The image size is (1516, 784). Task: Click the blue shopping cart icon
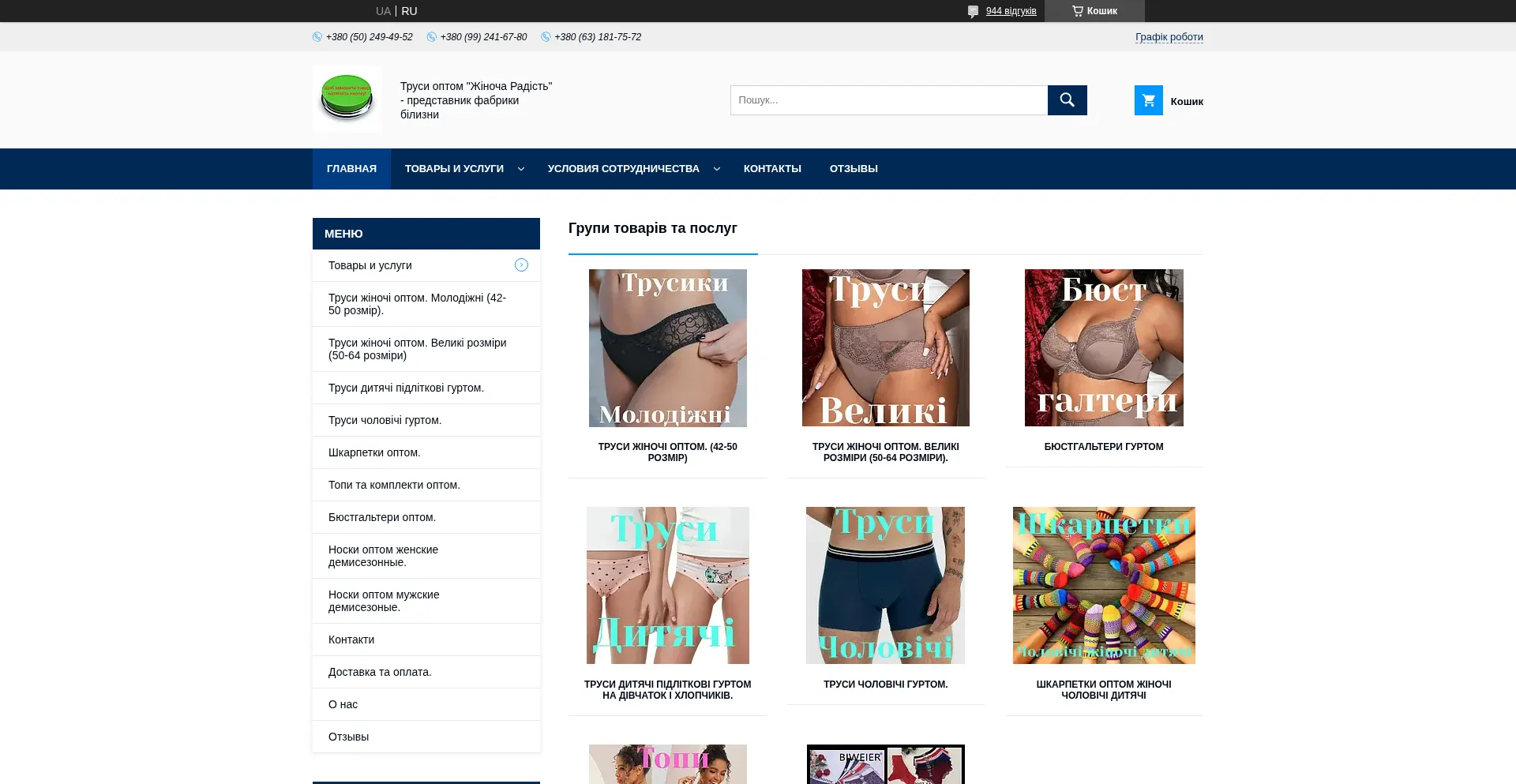point(1148,100)
